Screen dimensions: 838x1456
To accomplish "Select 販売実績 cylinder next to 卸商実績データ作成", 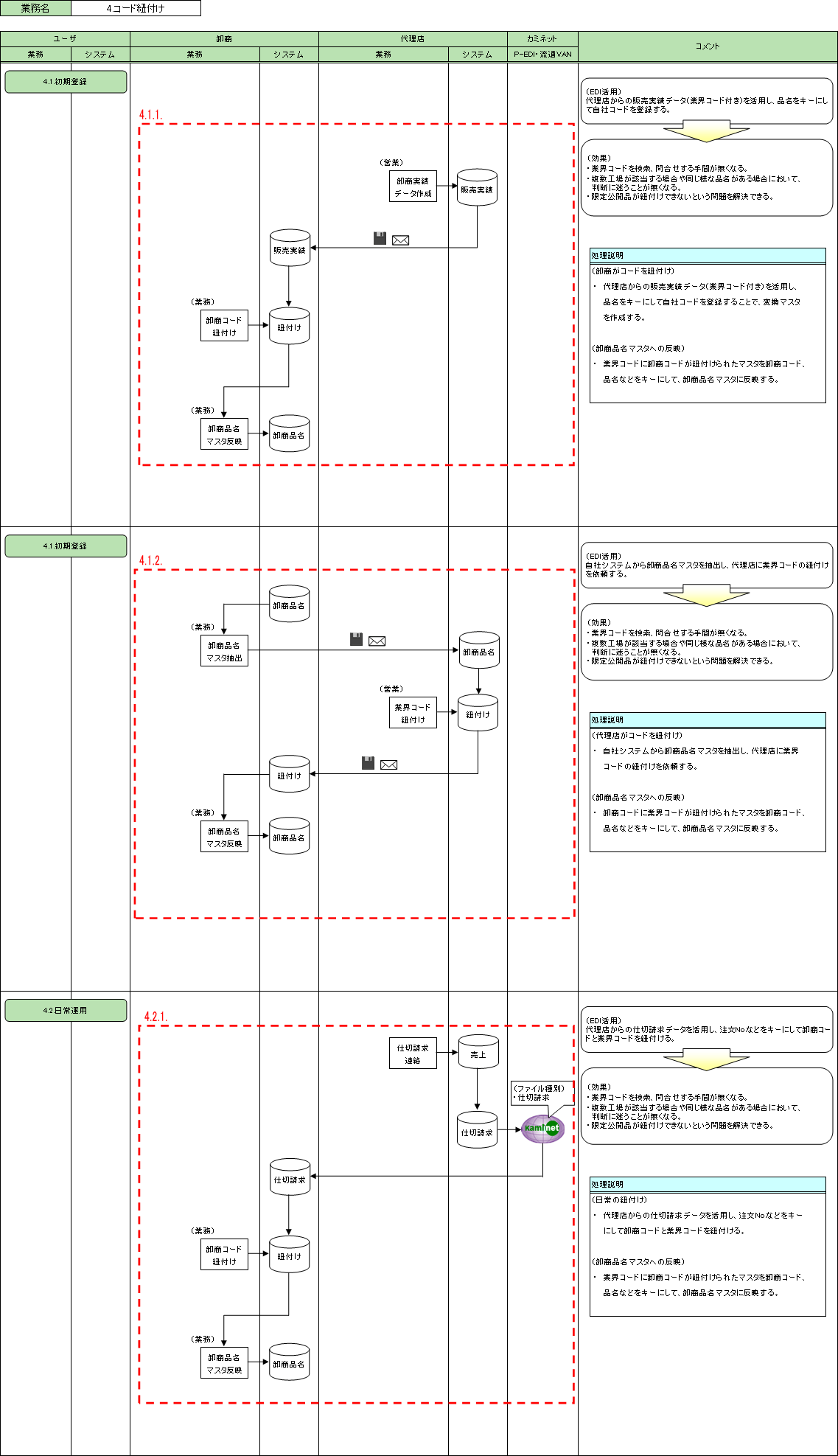I will pyautogui.click(x=477, y=189).
